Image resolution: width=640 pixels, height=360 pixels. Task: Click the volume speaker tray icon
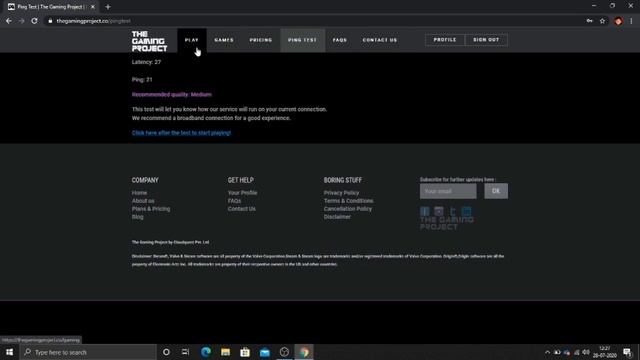[586, 352]
